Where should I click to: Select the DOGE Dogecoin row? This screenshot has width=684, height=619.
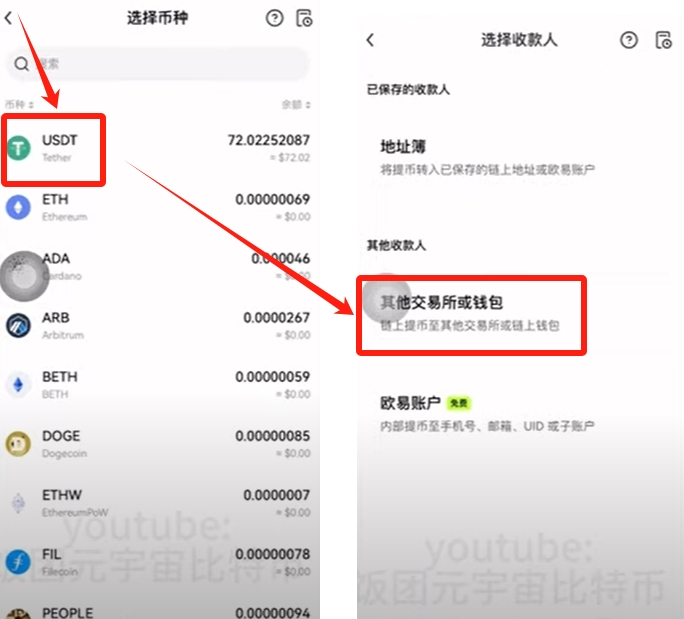coord(157,444)
